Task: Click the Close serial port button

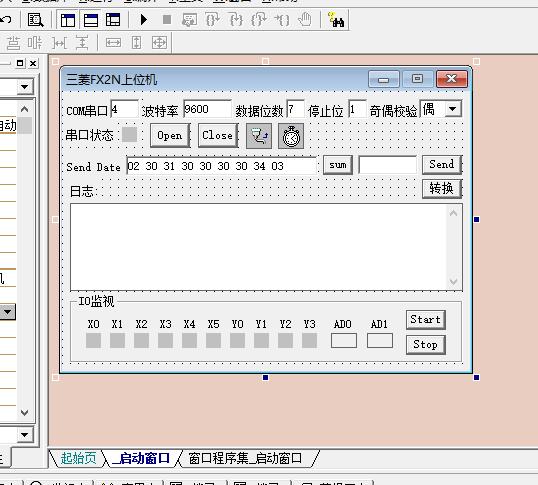Action: tap(218, 135)
